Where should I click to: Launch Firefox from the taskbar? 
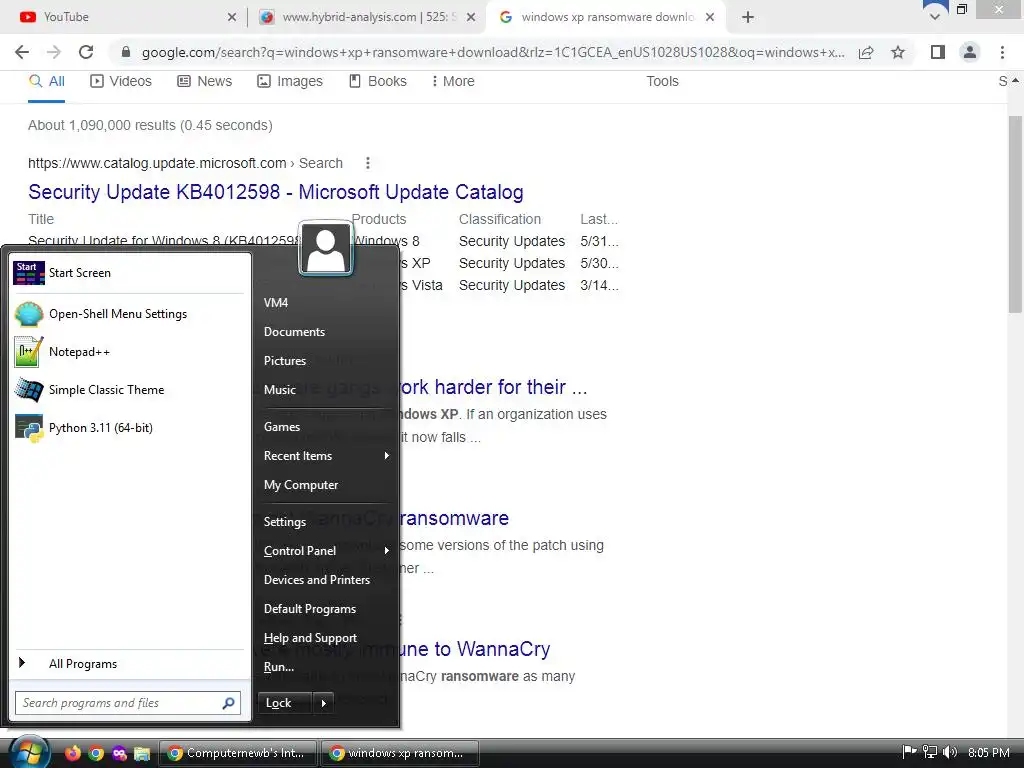(x=72, y=753)
